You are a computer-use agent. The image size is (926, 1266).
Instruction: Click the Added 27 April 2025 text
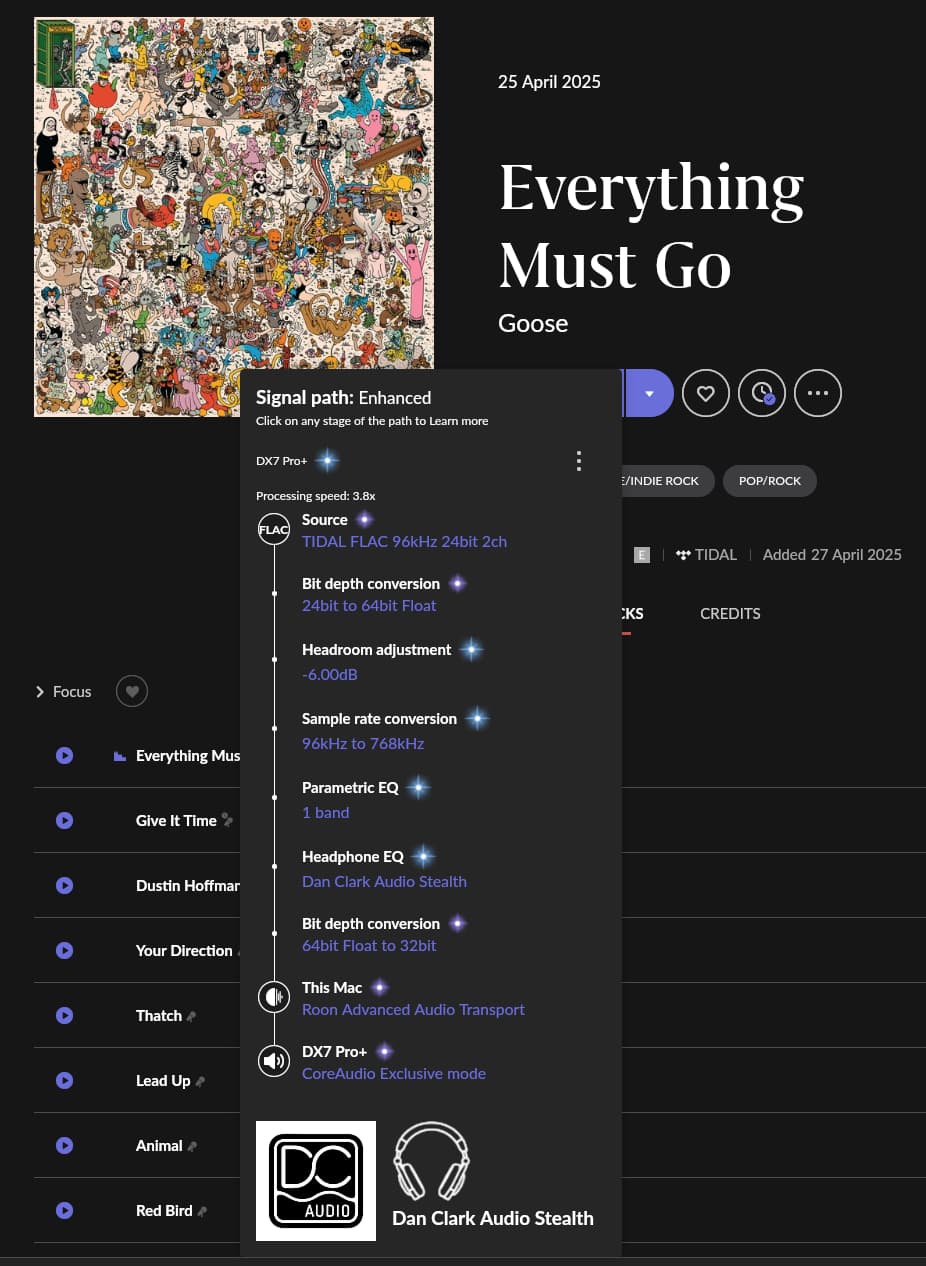pyautogui.click(x=832, y=555)
